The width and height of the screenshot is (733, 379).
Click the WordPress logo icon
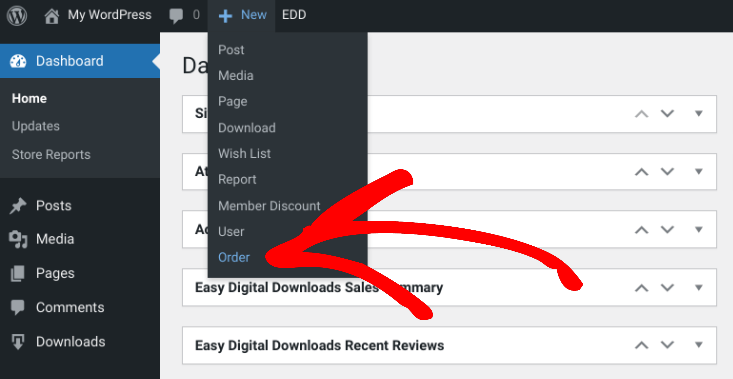(17, 15)
